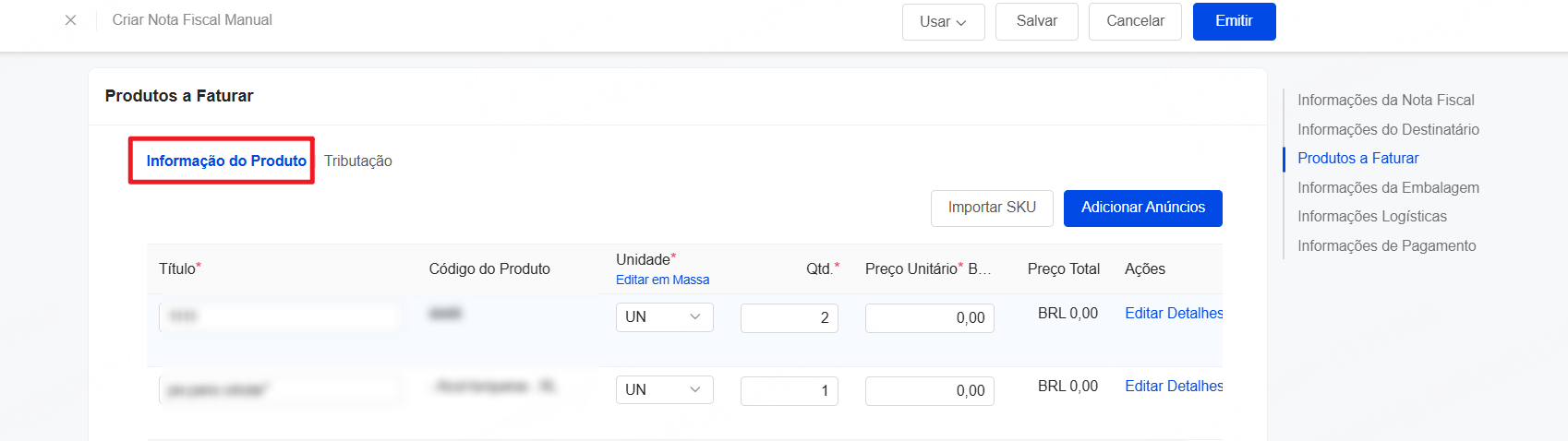Click the Cancelar button
Viewport: 1568px width, 441px height.
[1135, 21]
